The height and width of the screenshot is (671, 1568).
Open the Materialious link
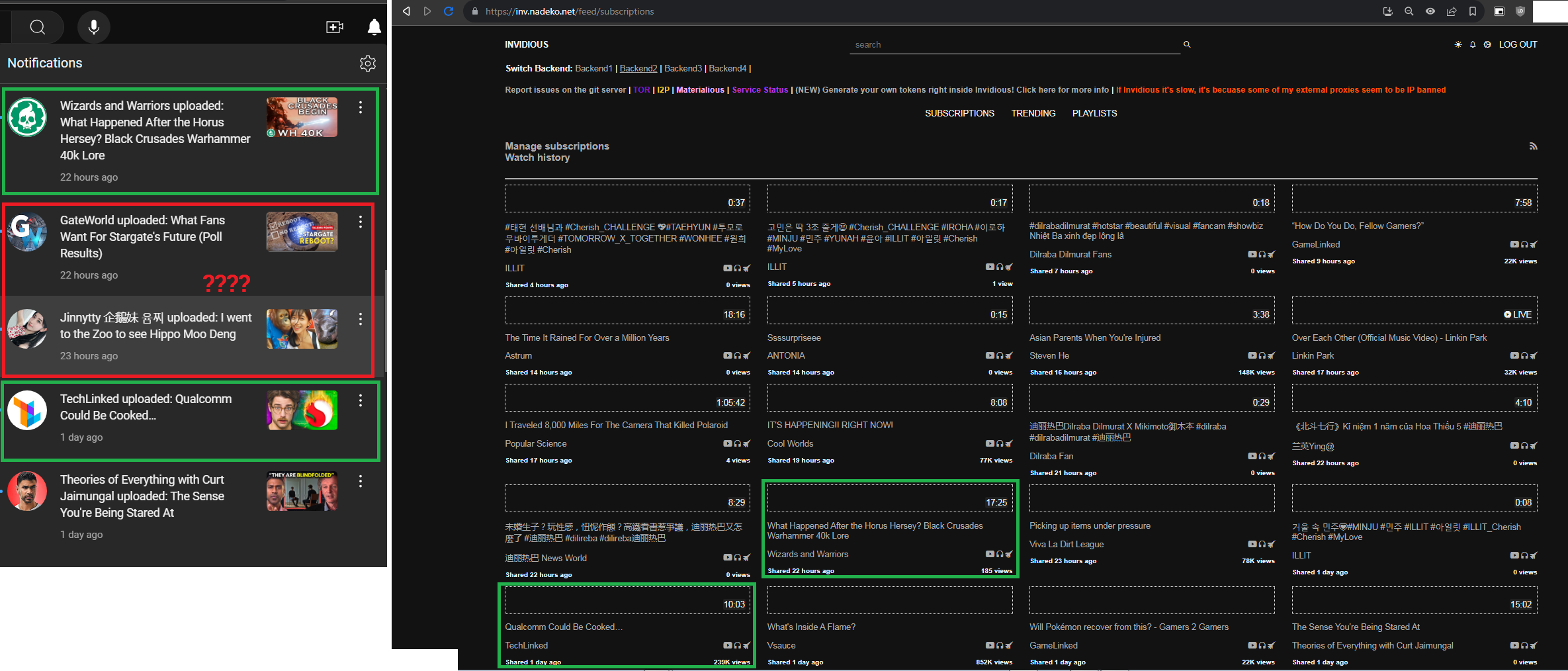pyautogui.click(x=700, y=90)
